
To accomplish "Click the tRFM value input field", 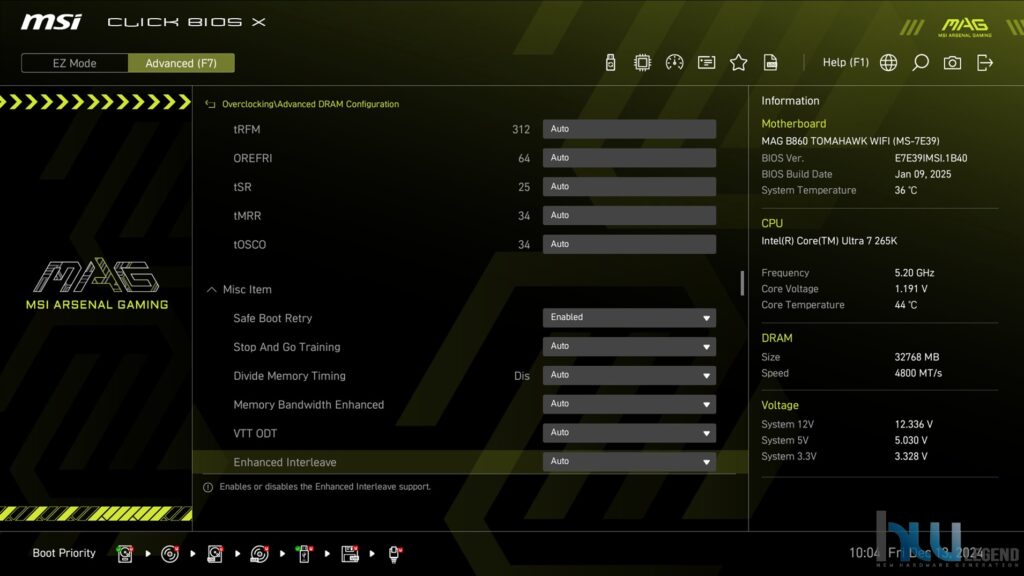I will (629, 129).
